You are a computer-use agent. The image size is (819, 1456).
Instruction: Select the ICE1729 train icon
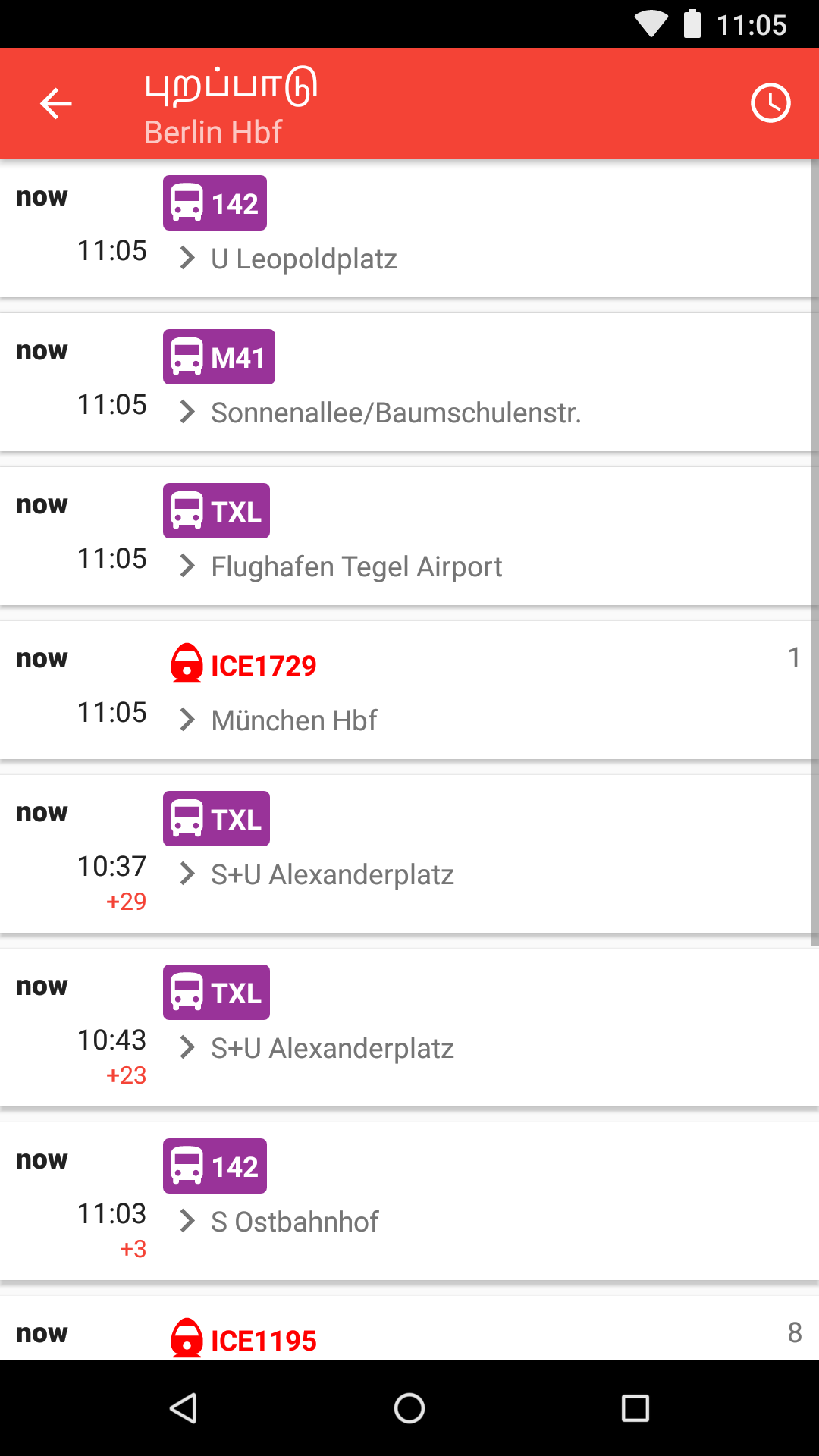click(187, 664)
